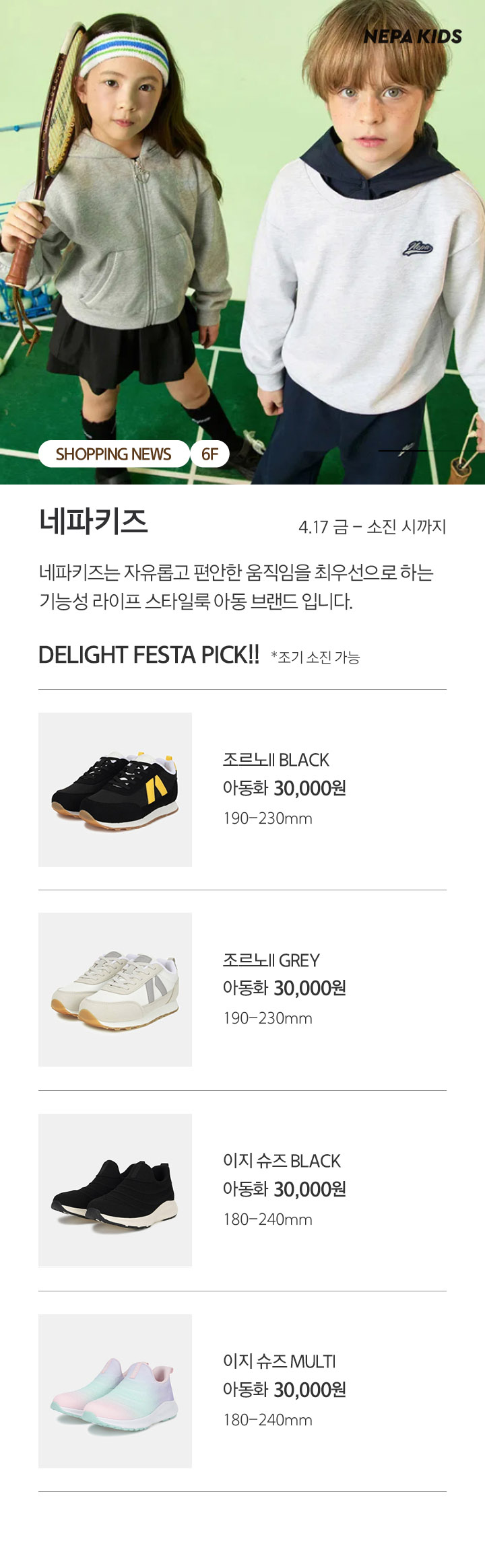
Task: Select the DELIGHT FESTA PICK!! heading
Action: (149, 655)
